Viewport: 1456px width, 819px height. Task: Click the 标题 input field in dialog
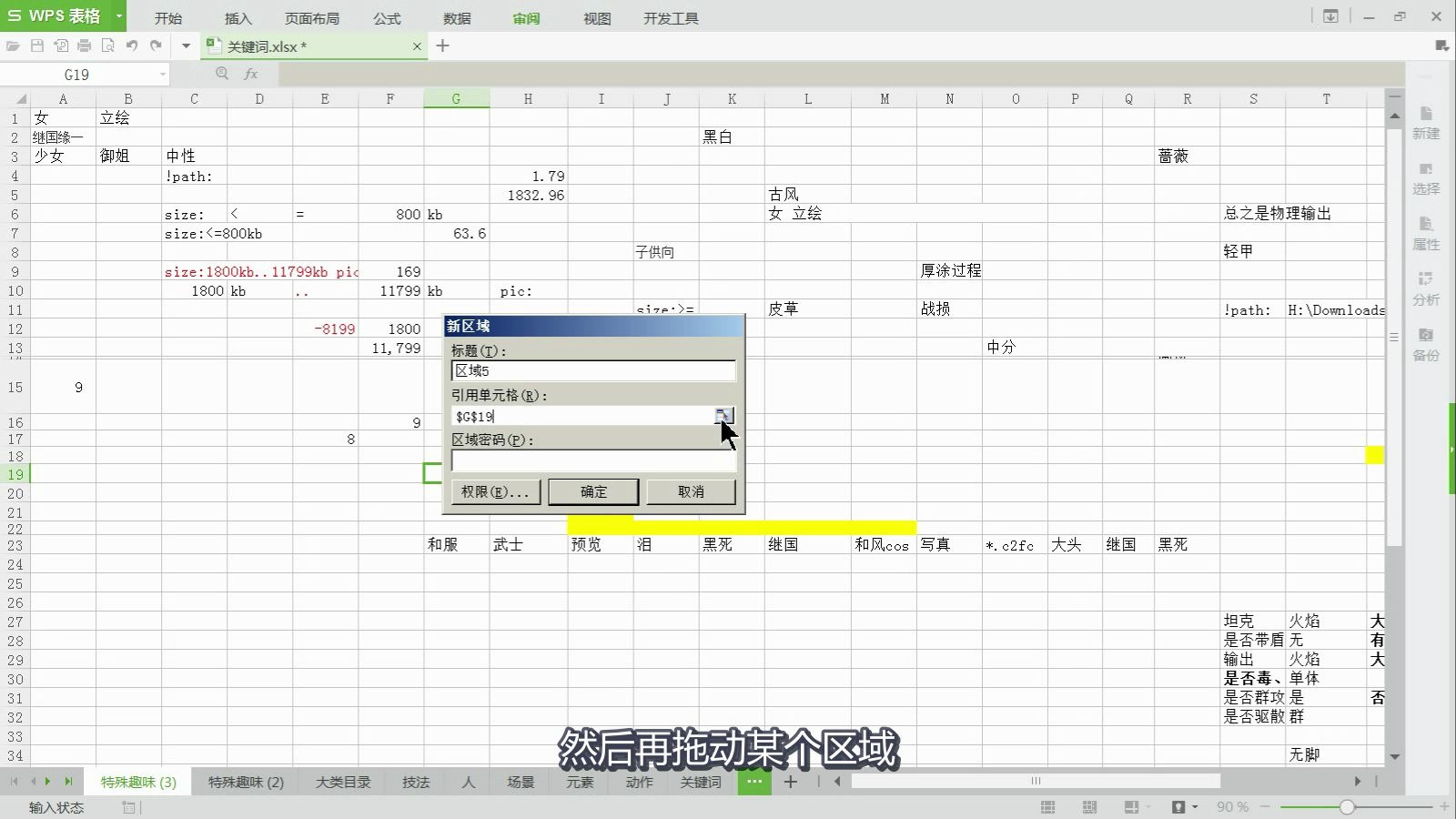coord(593,370)
